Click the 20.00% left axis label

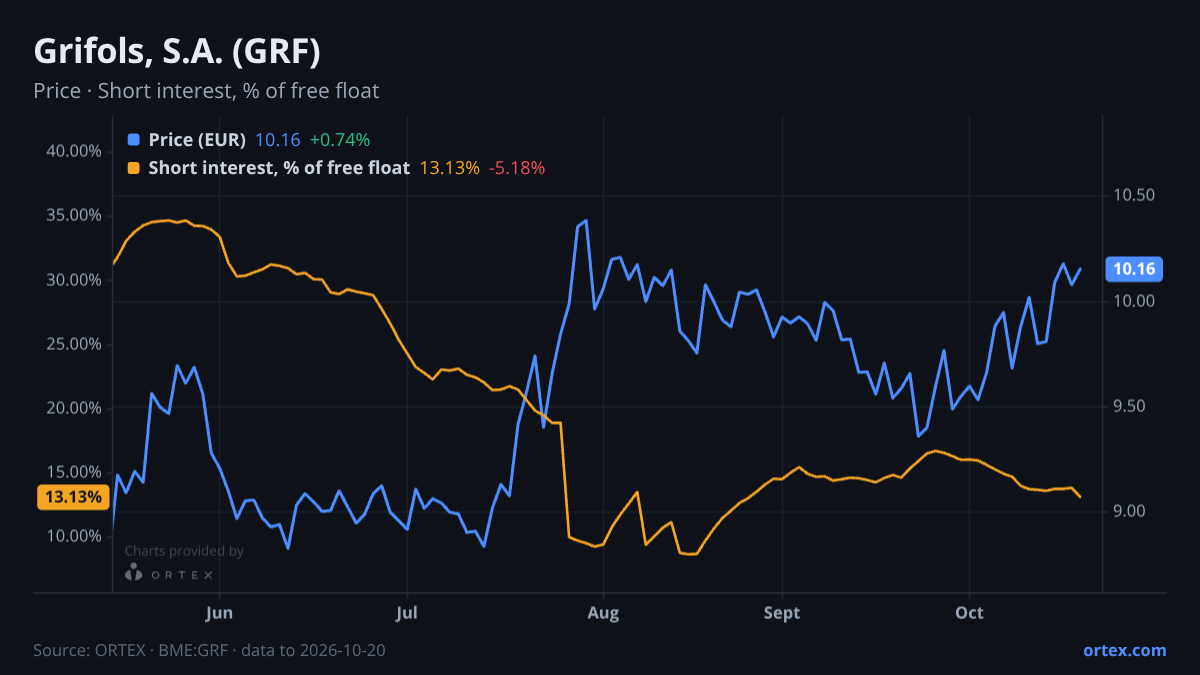[74, 408]
